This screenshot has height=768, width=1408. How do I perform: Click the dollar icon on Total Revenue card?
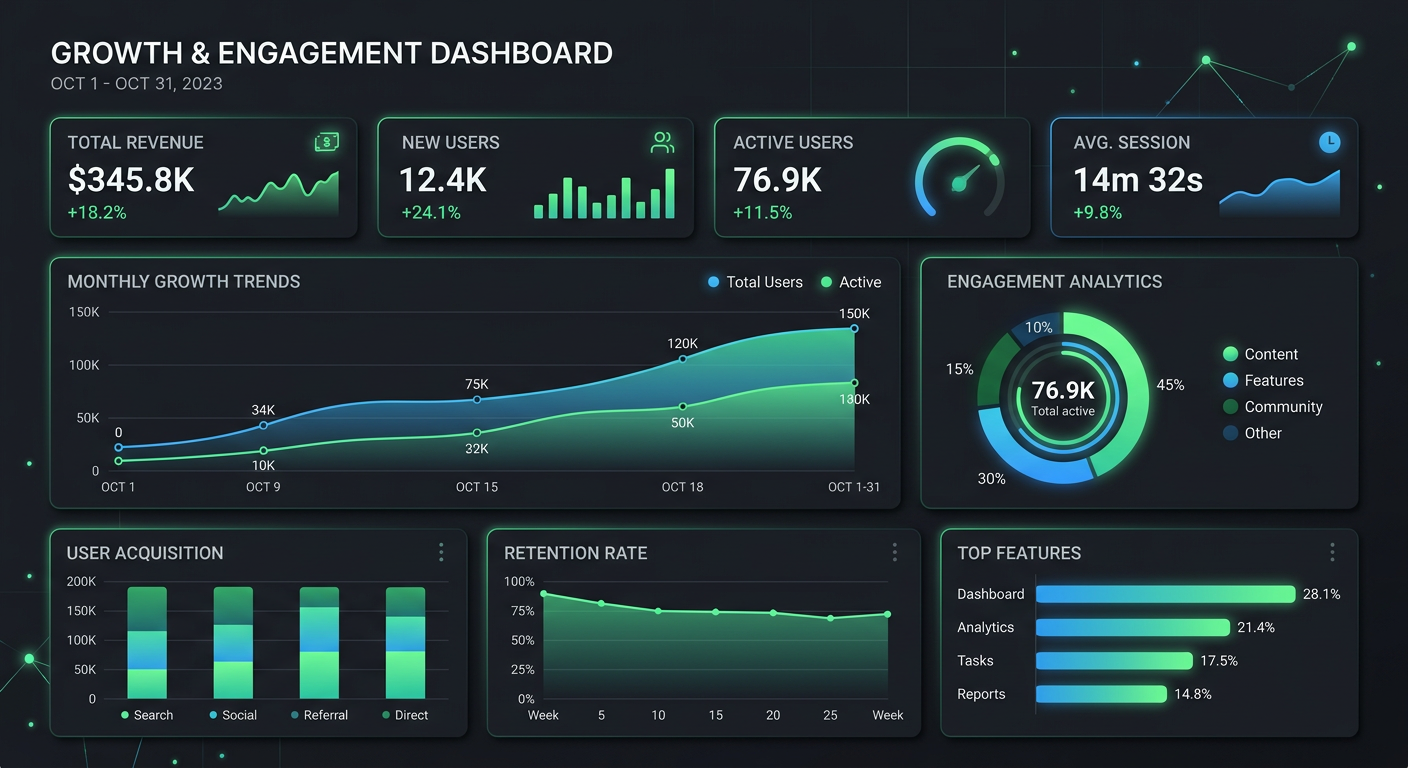point(326,142)
